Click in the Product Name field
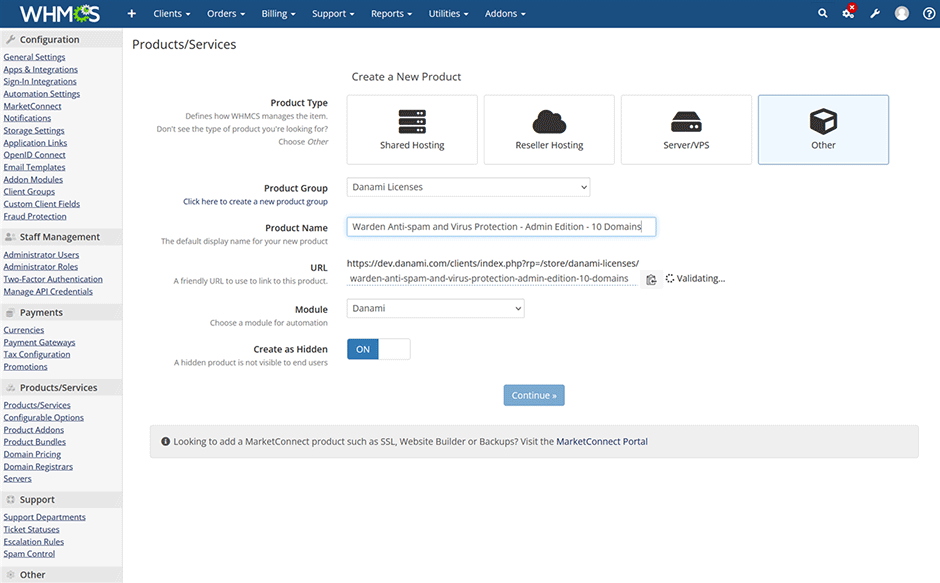The image size is (940, 583). point(501,227)
